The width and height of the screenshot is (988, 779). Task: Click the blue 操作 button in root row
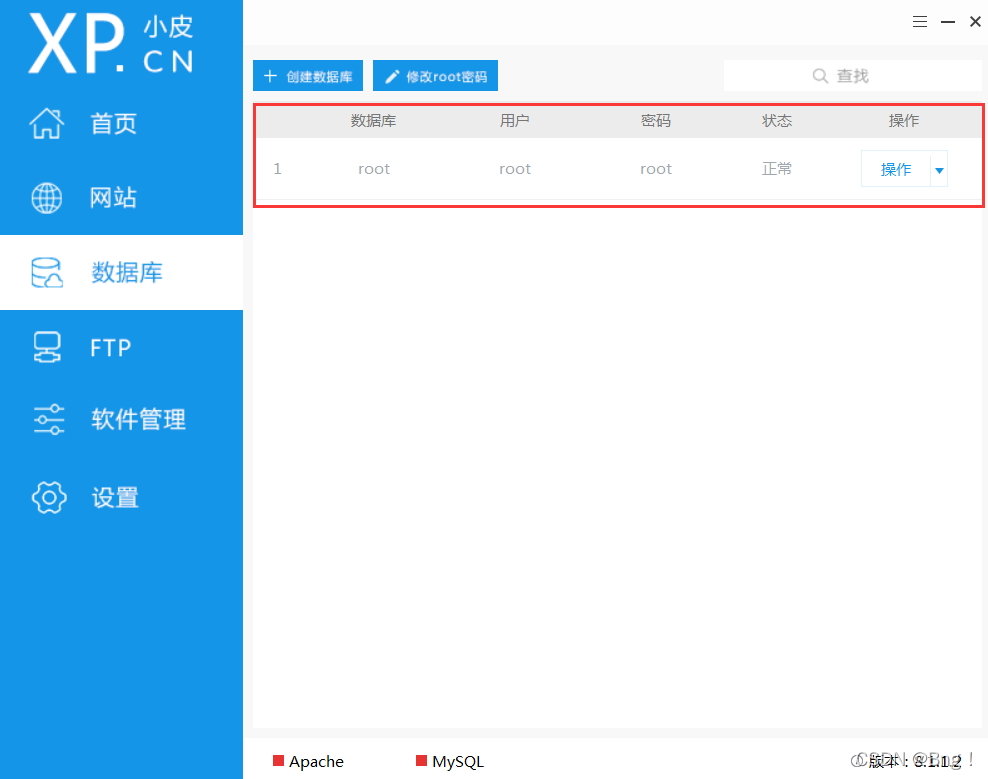895,169
